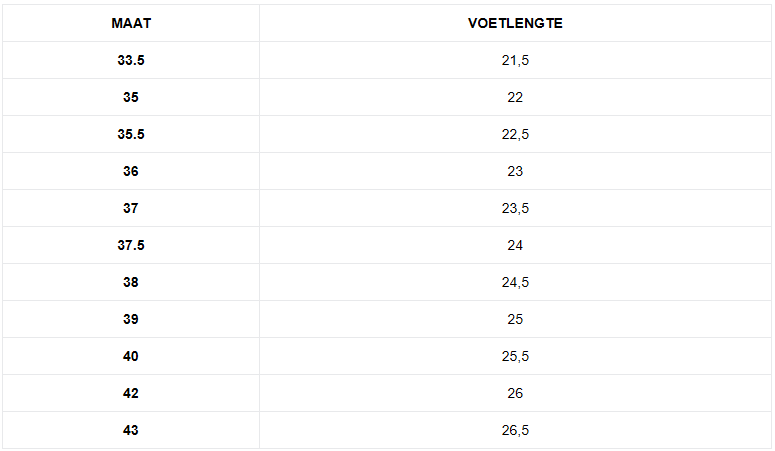
Task: Click size 40 row label
Action: pos(131,356)
